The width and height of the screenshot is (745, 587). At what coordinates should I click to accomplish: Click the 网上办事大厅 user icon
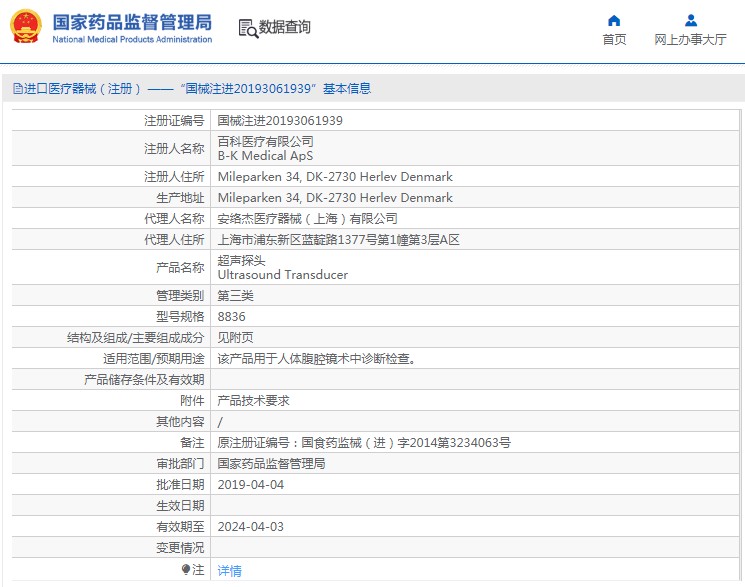(x=691, y=20)
